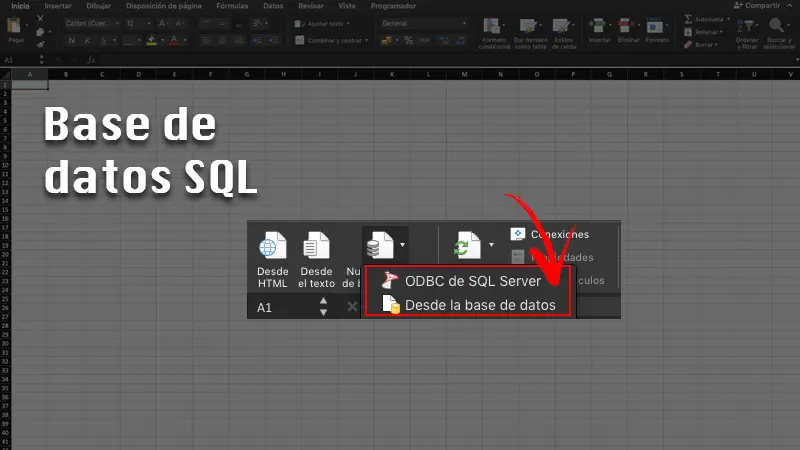Screen dimensions: 800x450
Task: Open the Insertar ribbon tab
Action: pyautogui.click(x=58, y=6)
